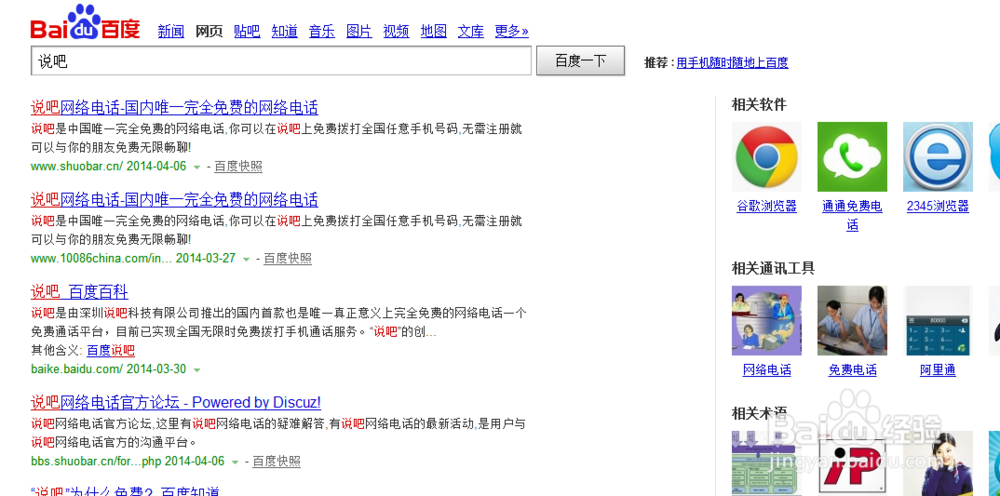Open 用手机随时随地上百度 recommendation link

click(732, 62)
